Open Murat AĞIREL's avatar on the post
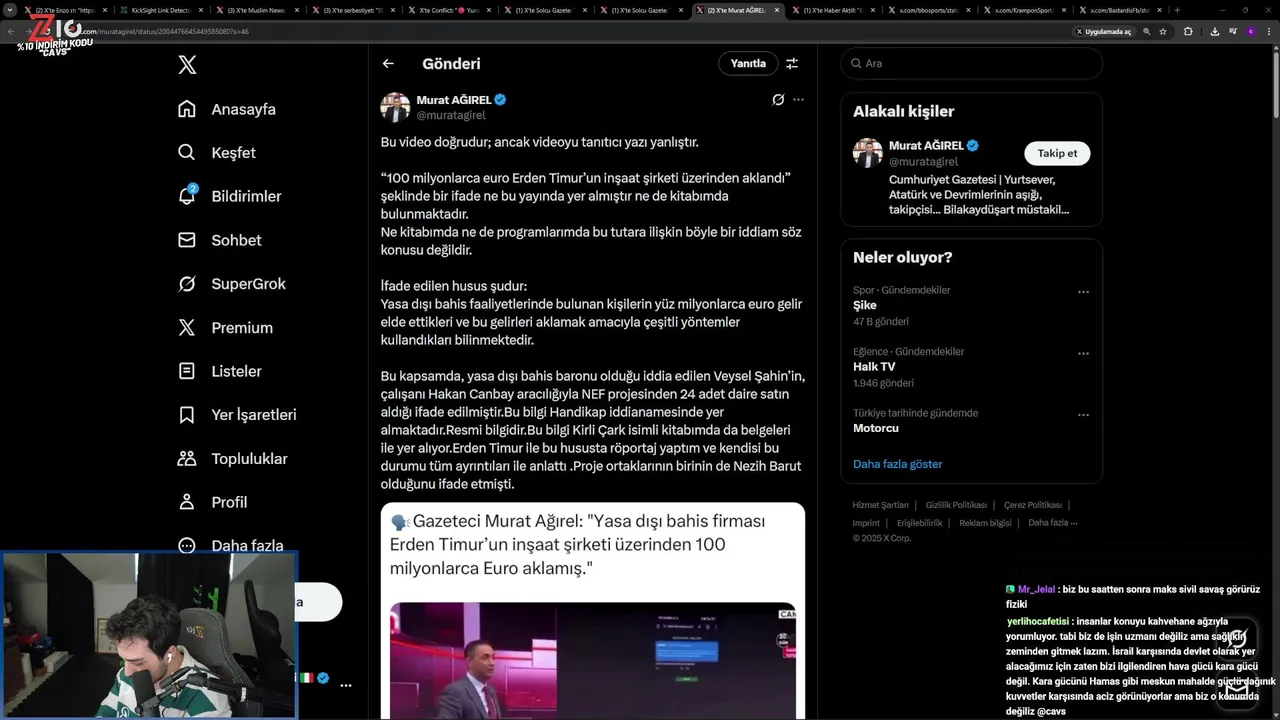 coord(395,107)
